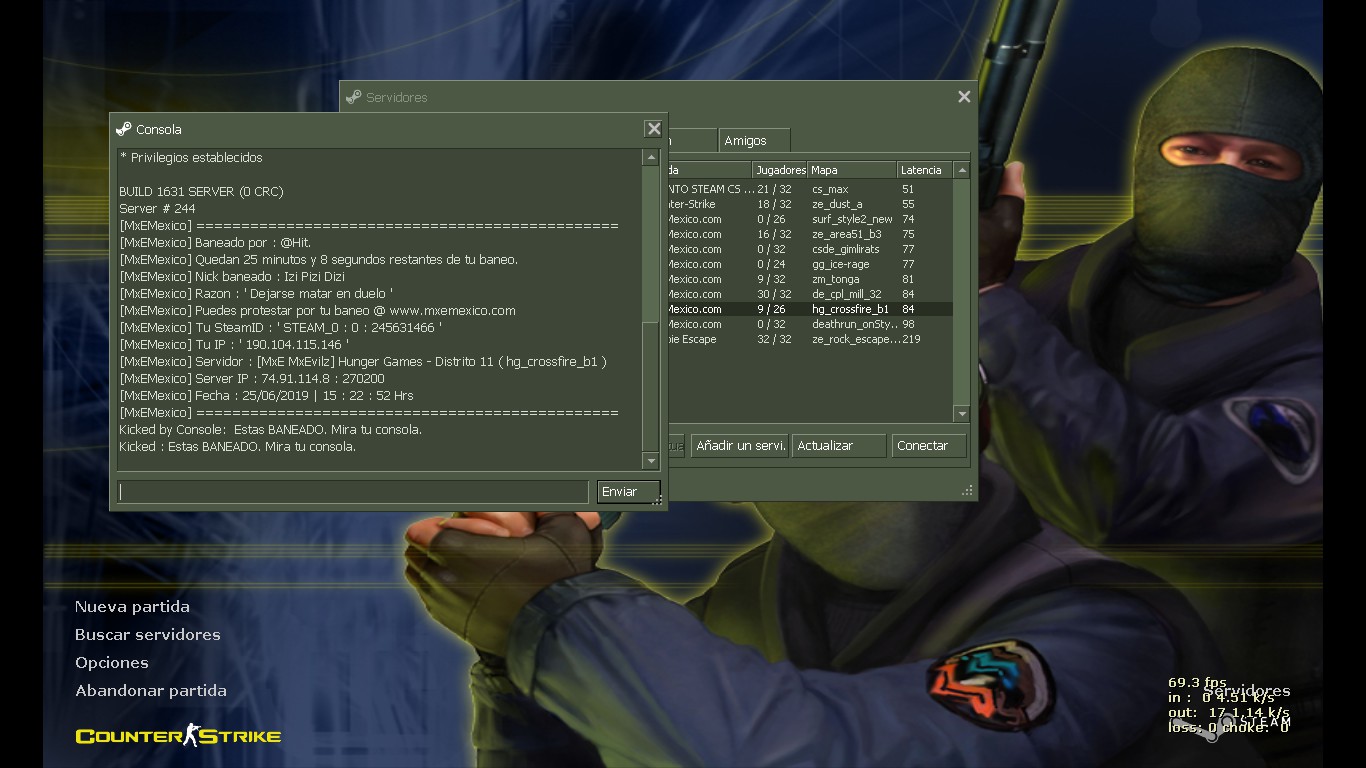This screenshot has height=768, width=1366.
Task: Click the Steam icon in Consola title bar
Action: coord(124,129)
